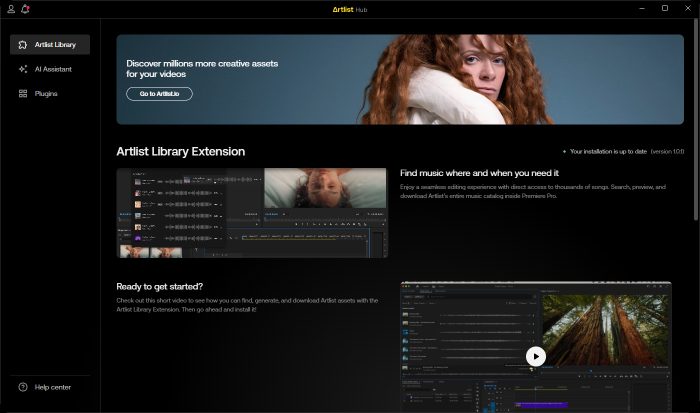Click the Artlist Hub logo in title bar
The height and width of the screenshot is (413, 700).
point(350,9)
